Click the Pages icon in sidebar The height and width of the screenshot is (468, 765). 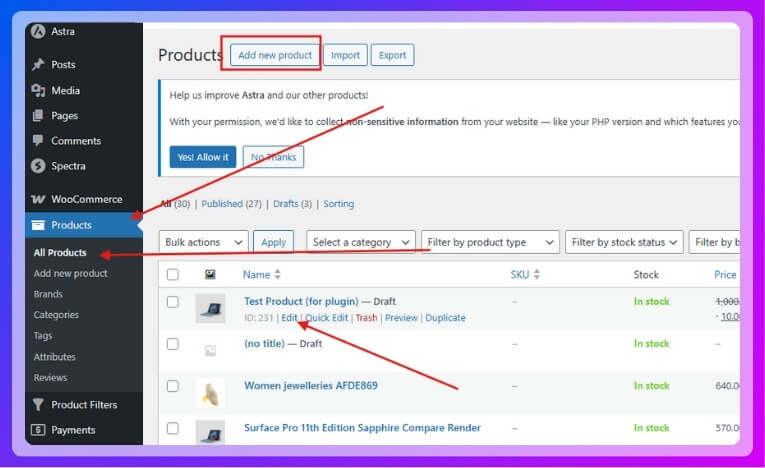(38, 116)
